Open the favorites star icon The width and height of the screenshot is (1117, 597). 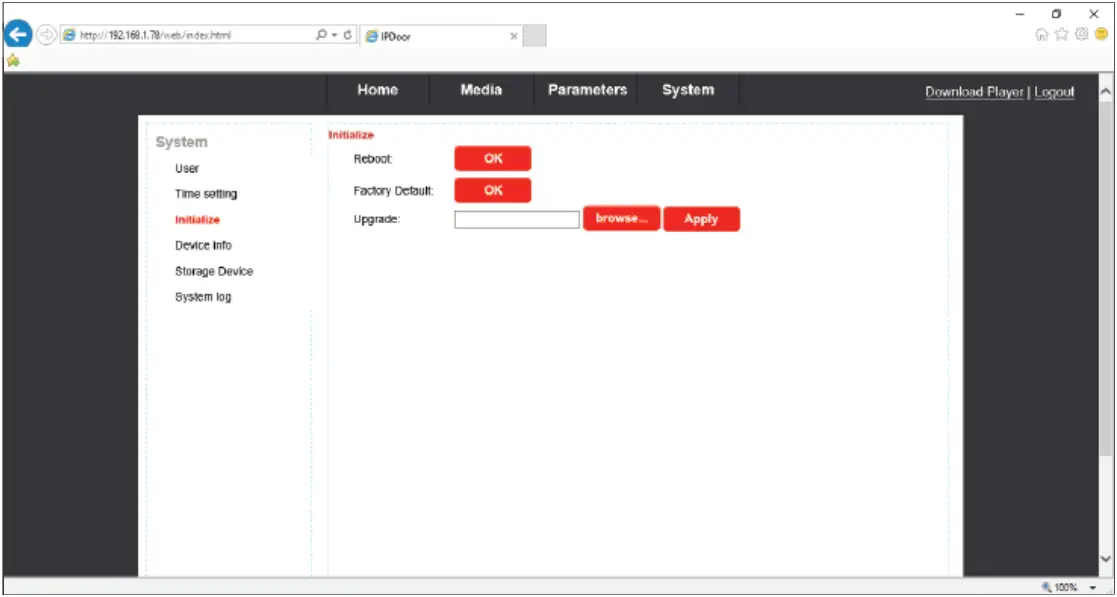coord(1061,33)
